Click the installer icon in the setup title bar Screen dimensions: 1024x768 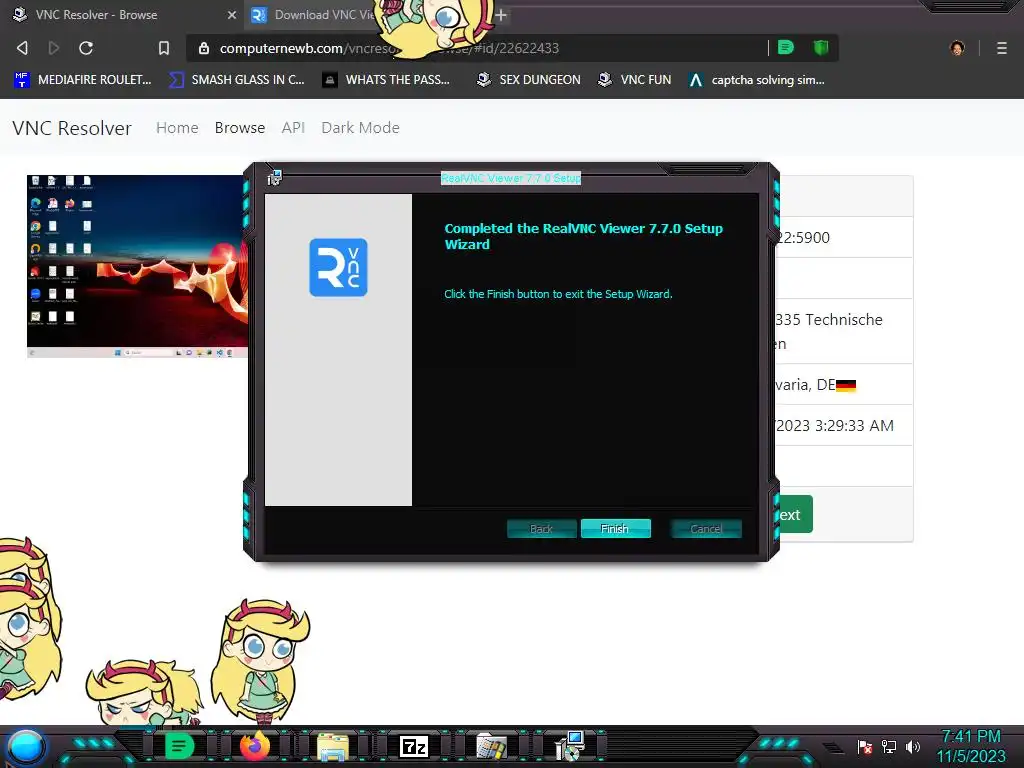(274, 177)
